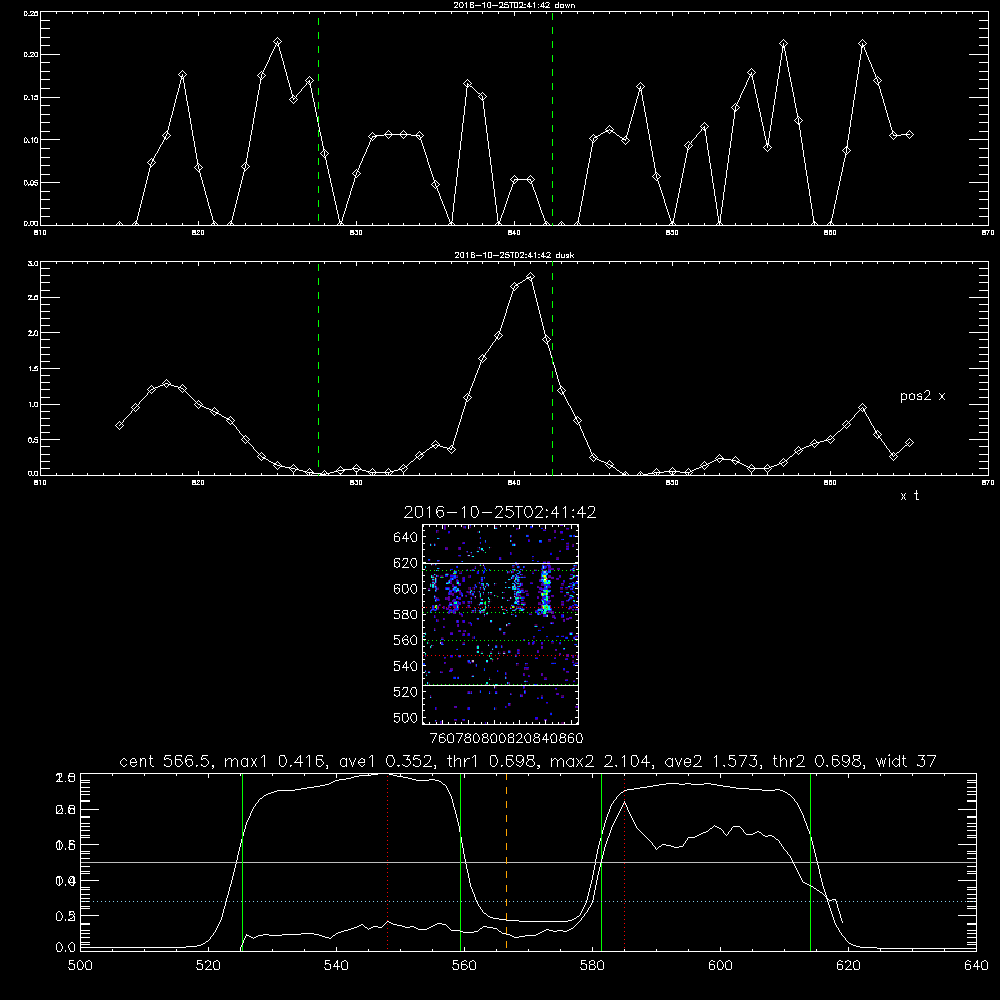The width and height of the screenshot is (1000, 1000).
Task: Click the dusk plot title text
Action: coord(515,255)
